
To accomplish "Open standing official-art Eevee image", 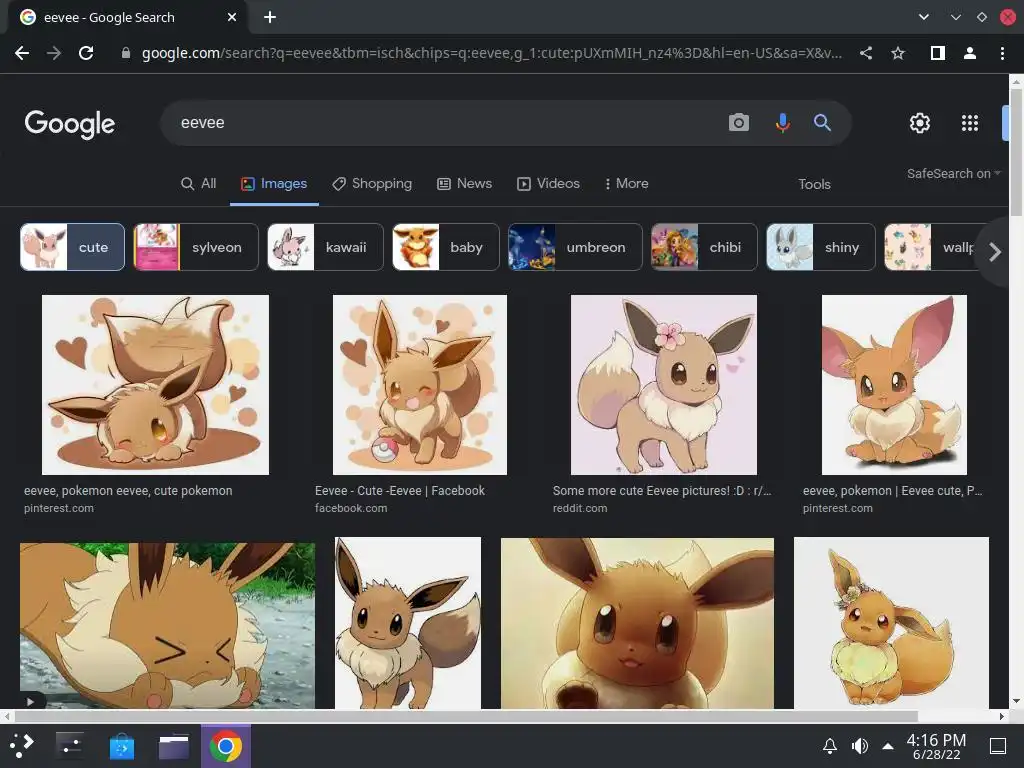I will pos(408,623).
